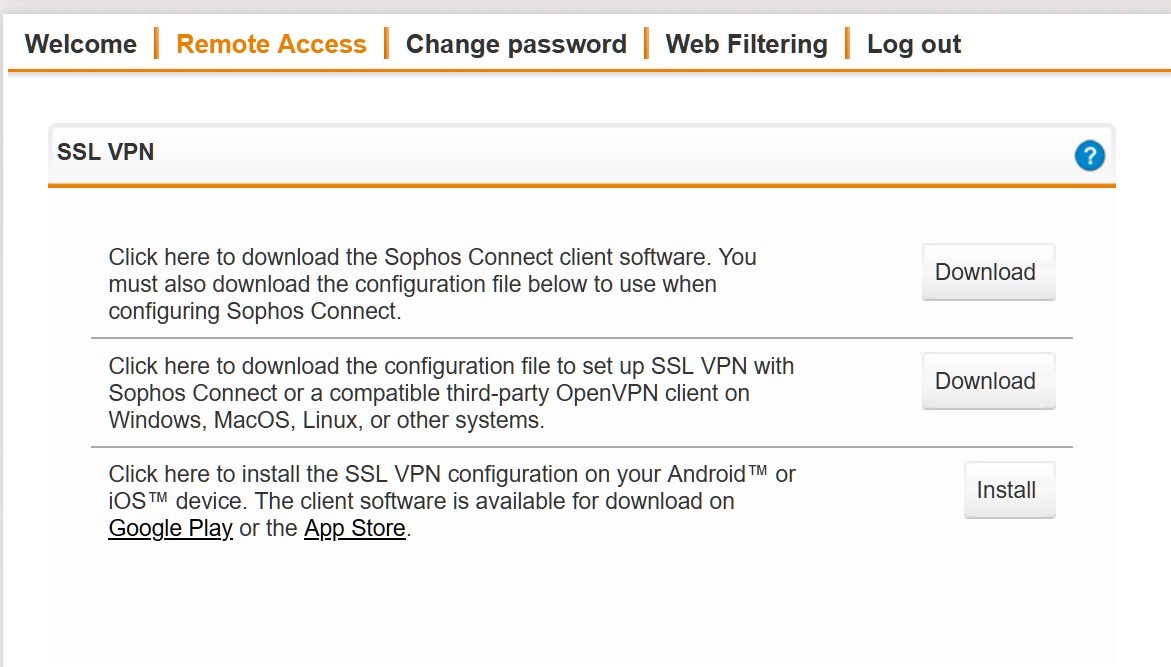Click Log out in the navigation
Image resolution: width=1171 pixels, height=667 pixels.
913,44
